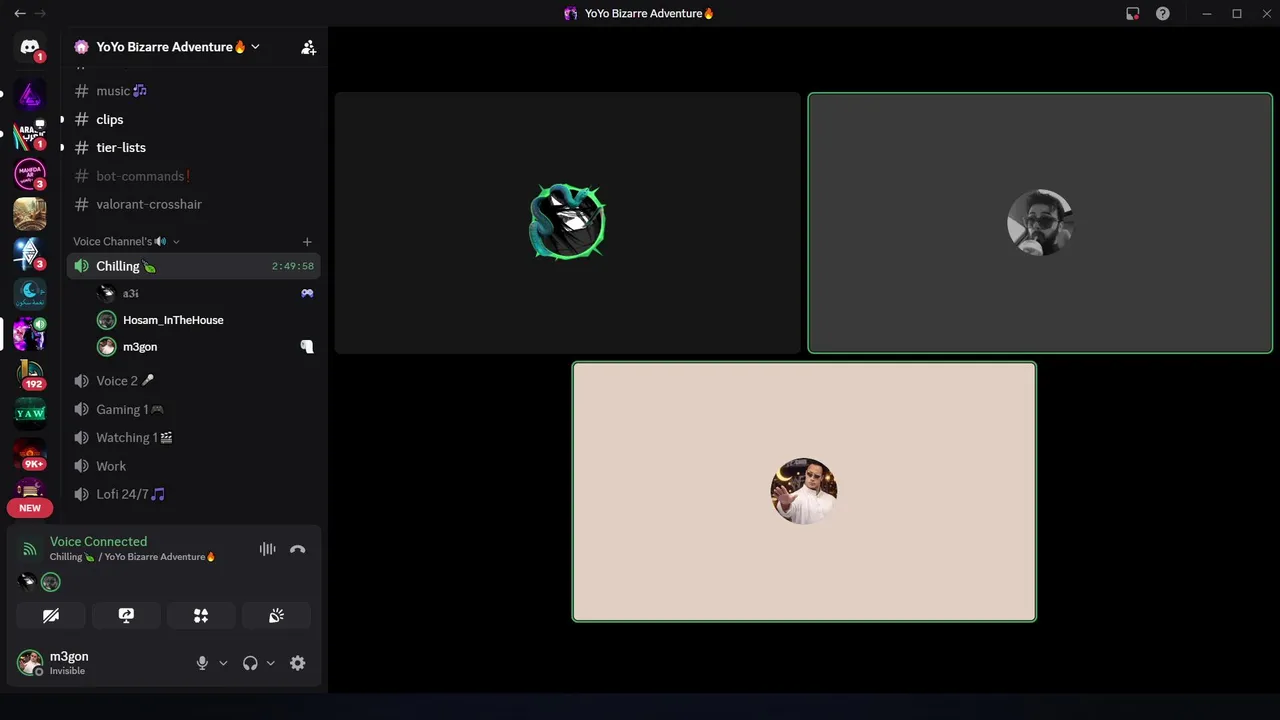Viewport: 1280px width, 720px height.
Task: Open the soundboard
Action: pos(276,616)
